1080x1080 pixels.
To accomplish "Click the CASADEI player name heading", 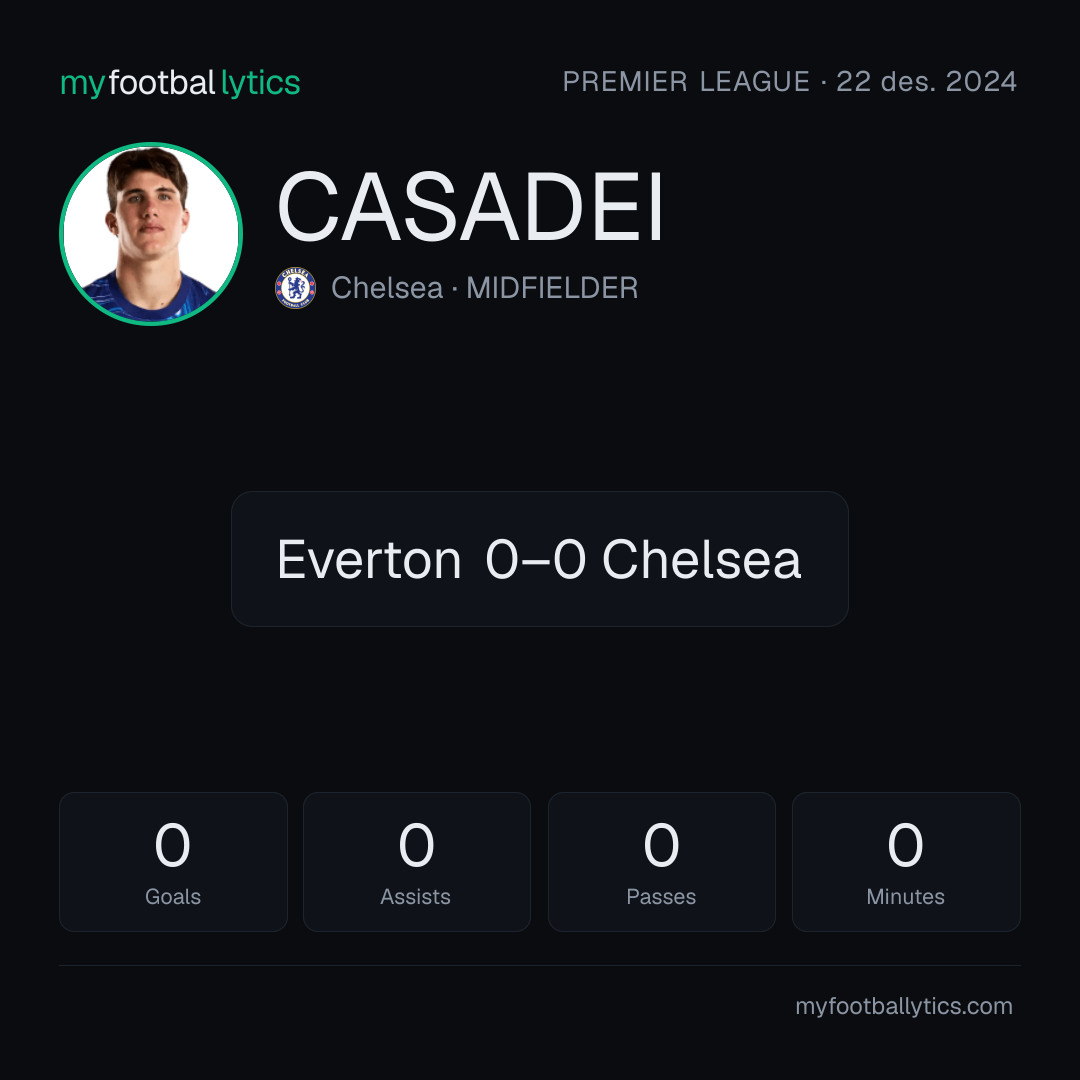I will 470,207.
